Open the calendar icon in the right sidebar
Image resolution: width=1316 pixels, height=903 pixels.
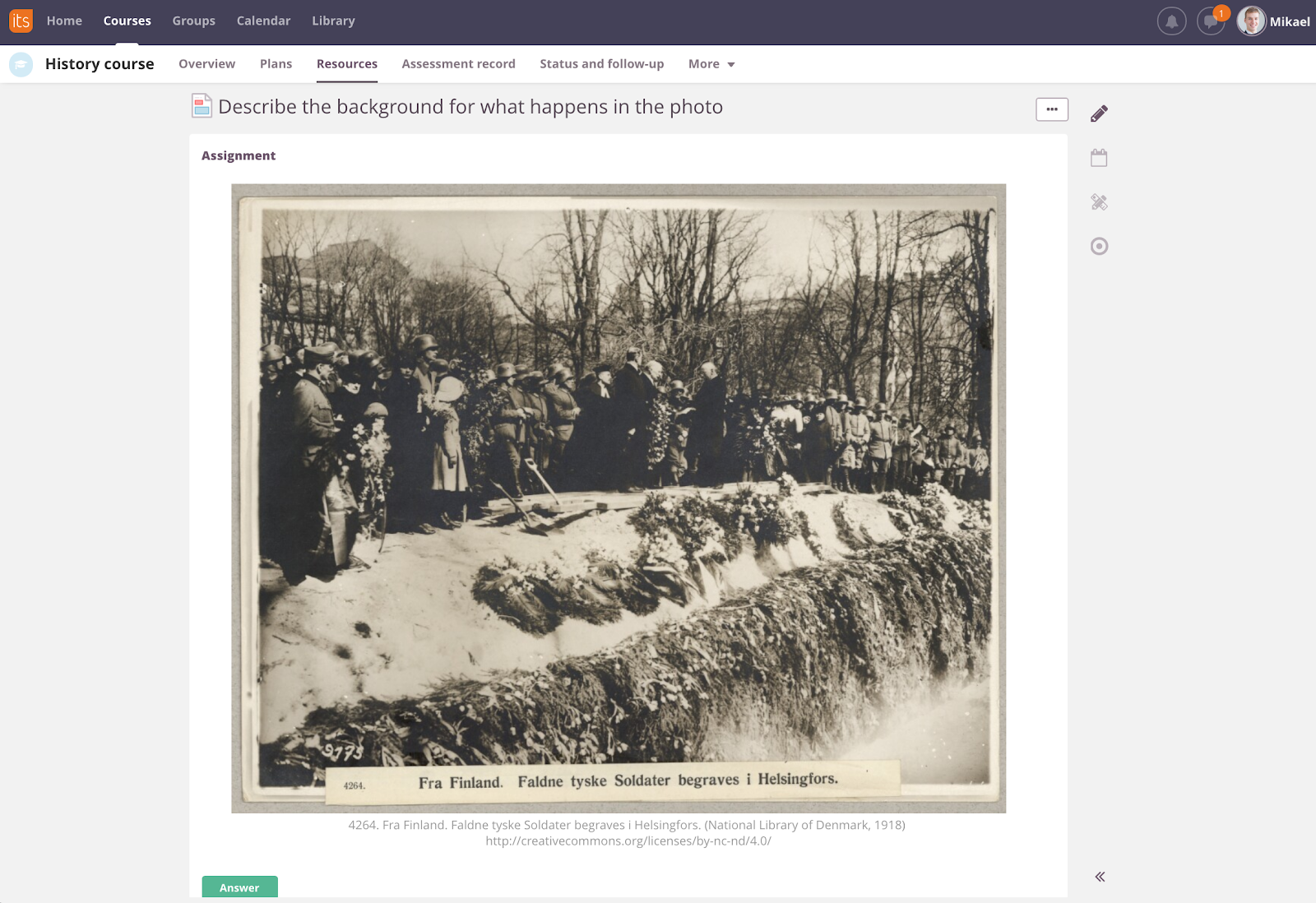click(x=1099, y=158)
